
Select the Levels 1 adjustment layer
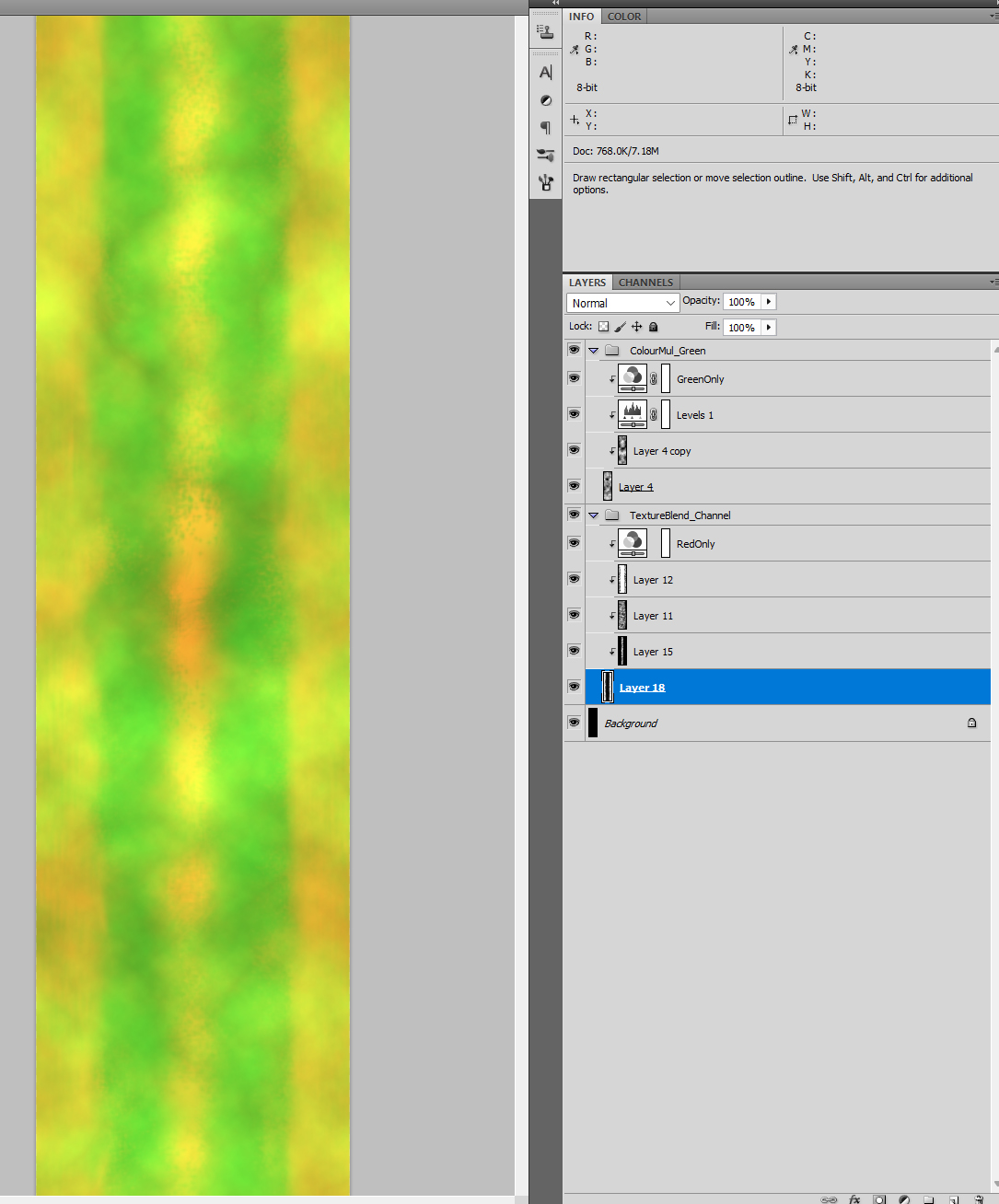point(694,415)
